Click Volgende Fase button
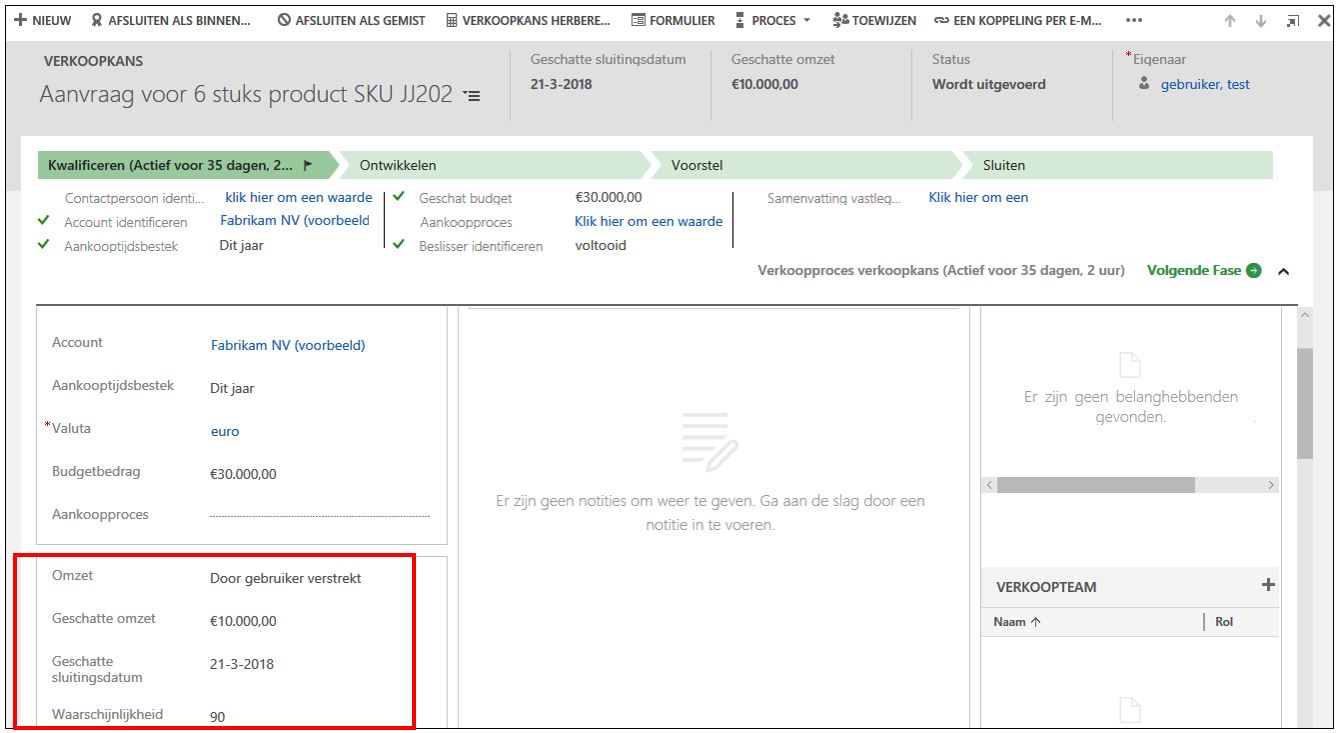Image resolution: width=1339 pixels, height=733 pixels. (x=1204, y=270)
